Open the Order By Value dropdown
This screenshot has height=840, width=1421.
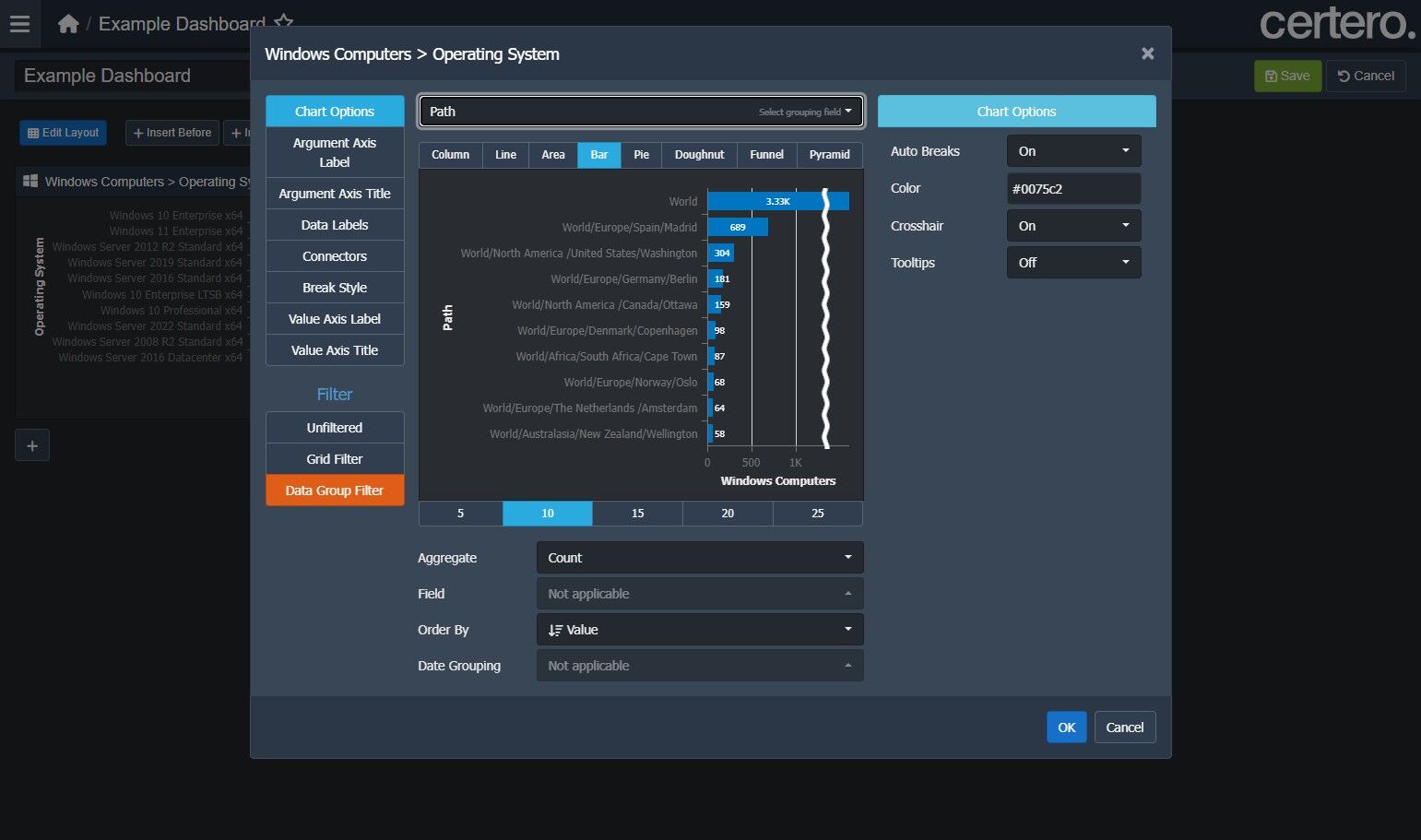(x=700, y=630)
